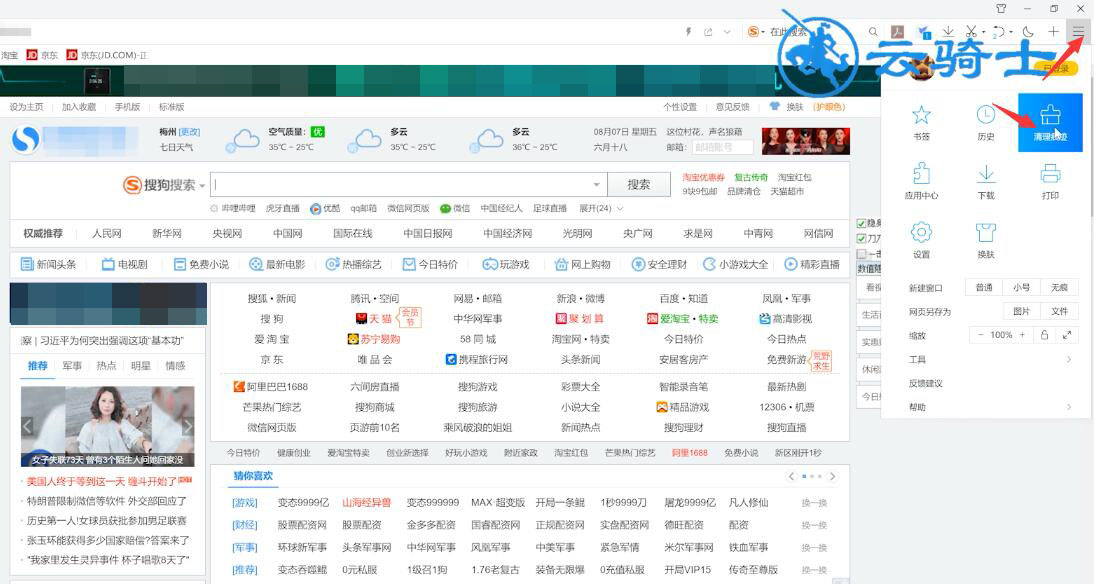Toggle night mode moon icon in toolbar
The width and height of the screenshot is (1094, 584).
coord(1028,31)
